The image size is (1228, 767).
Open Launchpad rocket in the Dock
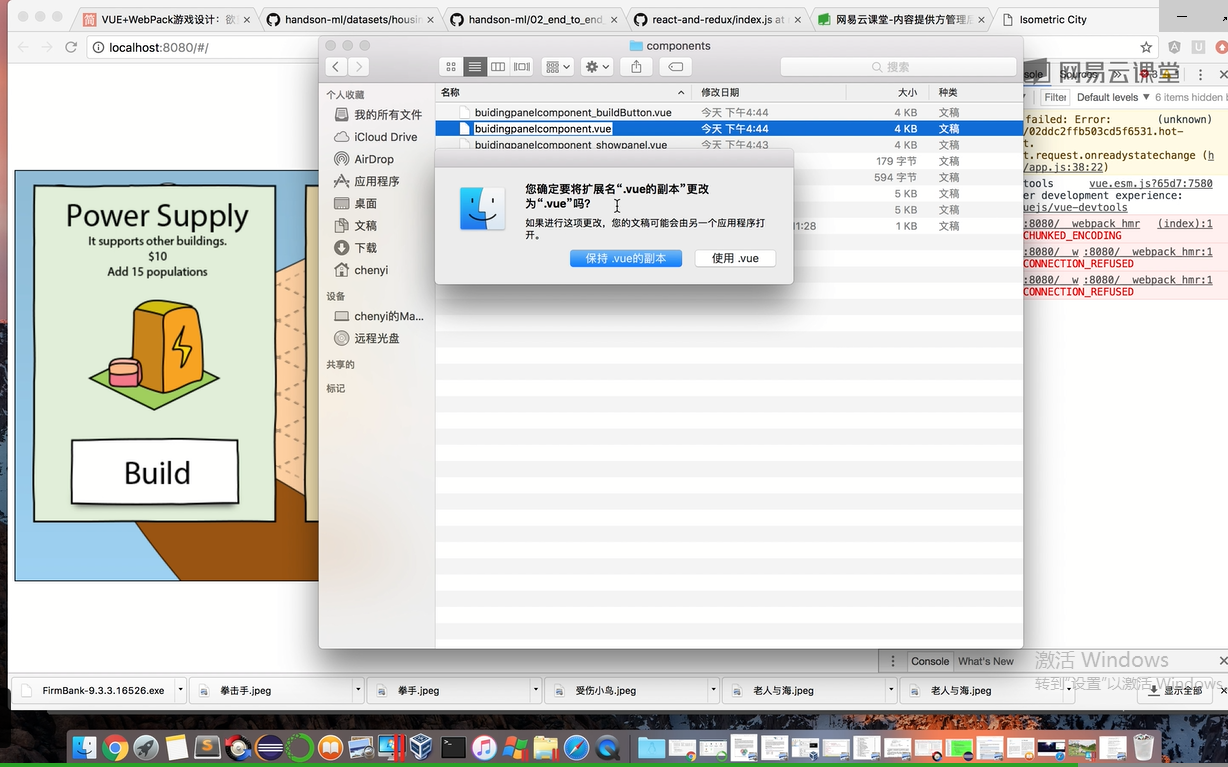click(x=146, y=747)
